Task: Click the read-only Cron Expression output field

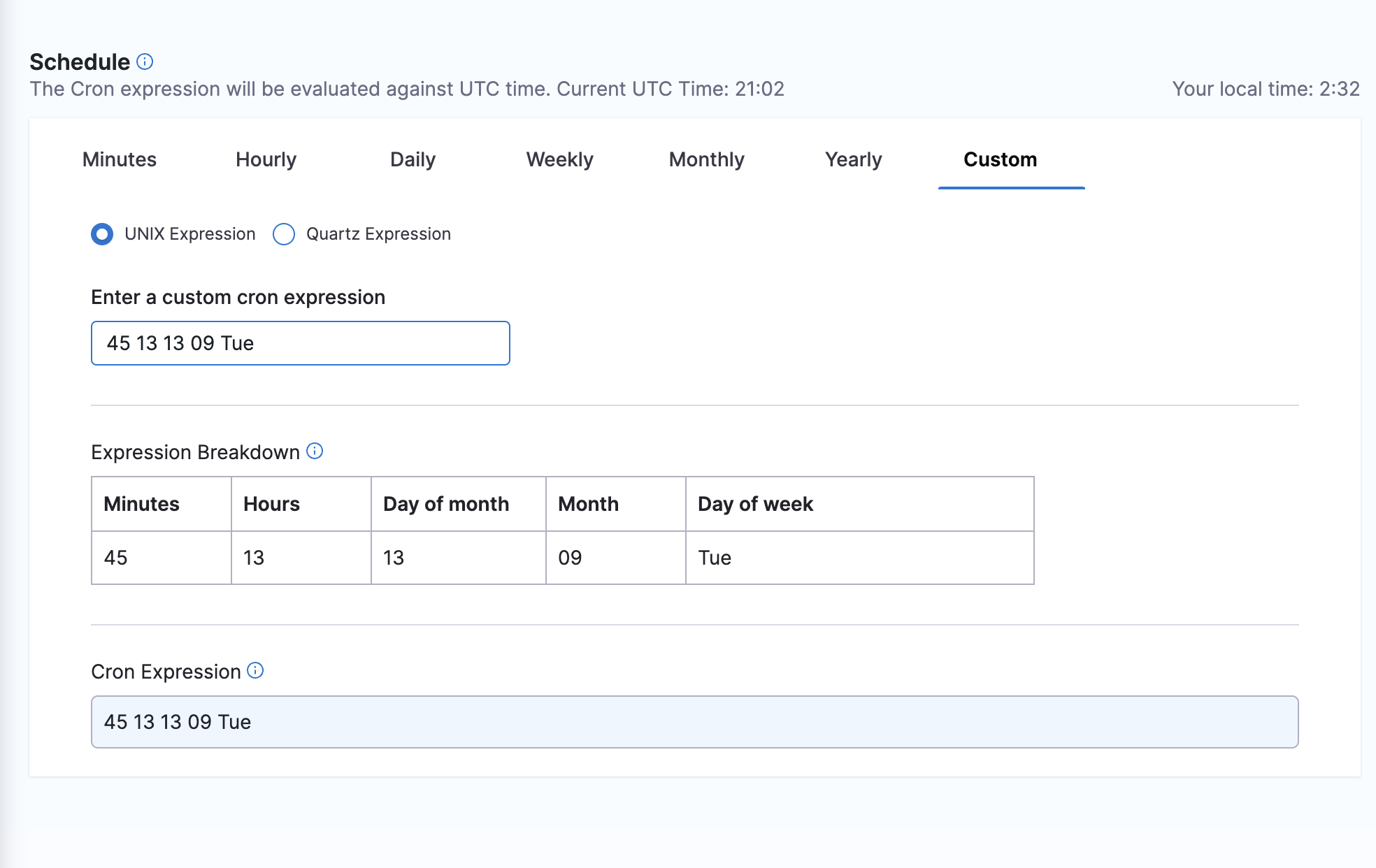Action: click(x=694, y=722)
